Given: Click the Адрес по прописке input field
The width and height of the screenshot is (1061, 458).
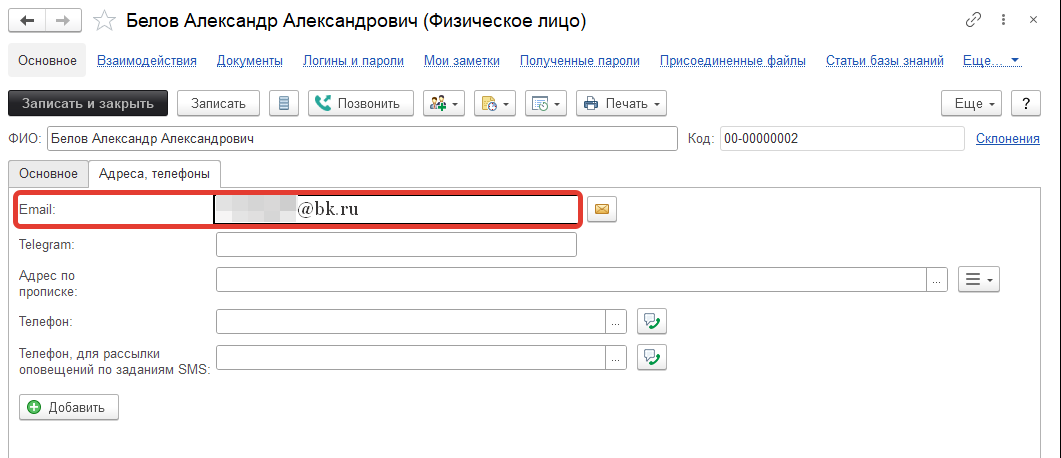Looking at the screenshot, I should point(571,279).
